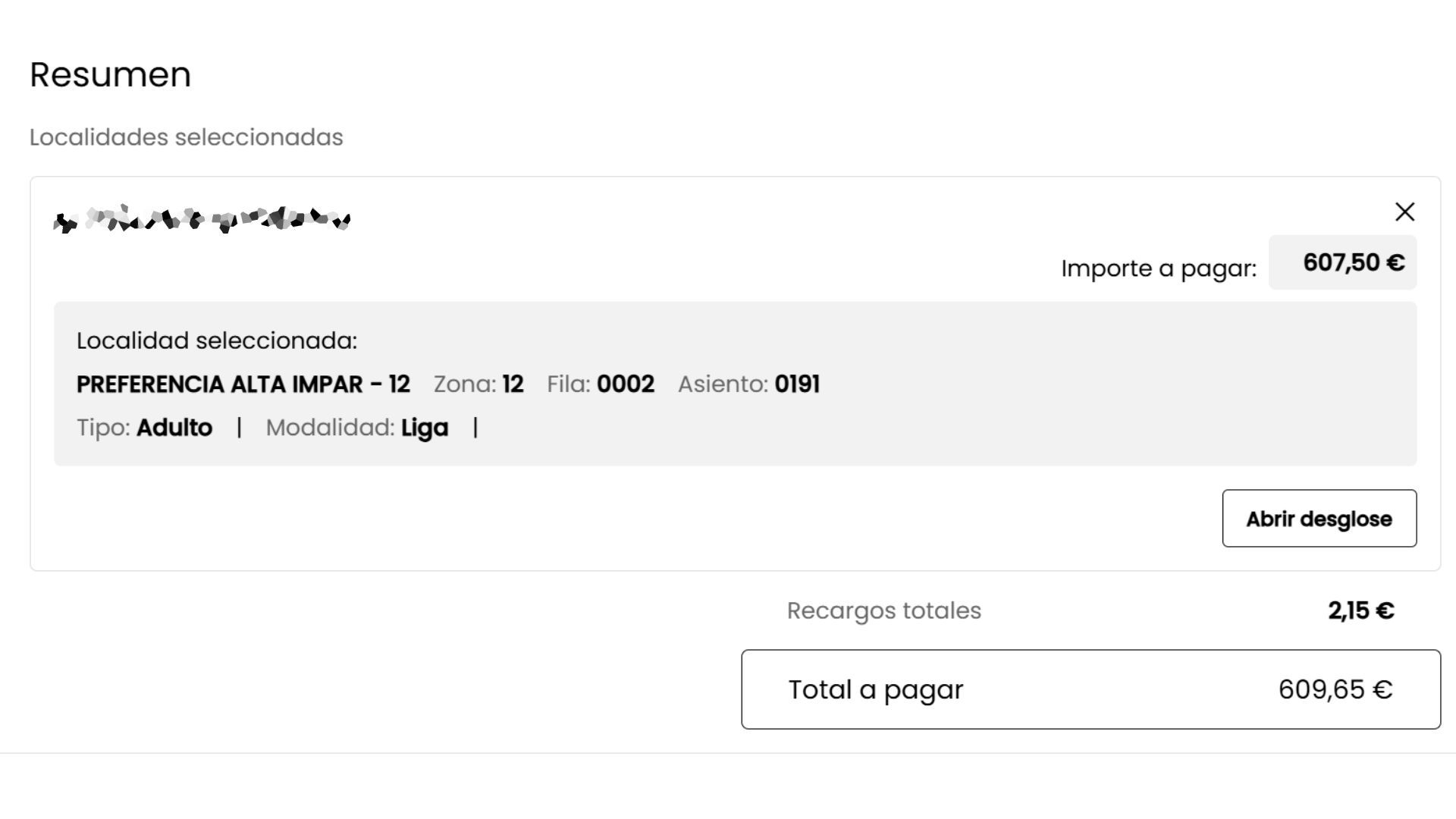The image size is (1456, 819).
Task: Click the 609,65 € total amount
Action: coord(1335,689)
